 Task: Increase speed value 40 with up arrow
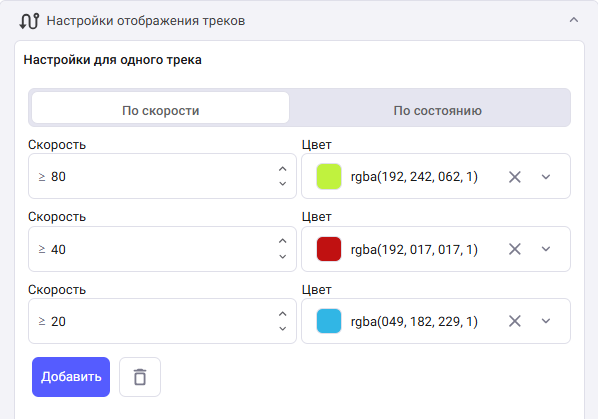[x=282, y=241]
